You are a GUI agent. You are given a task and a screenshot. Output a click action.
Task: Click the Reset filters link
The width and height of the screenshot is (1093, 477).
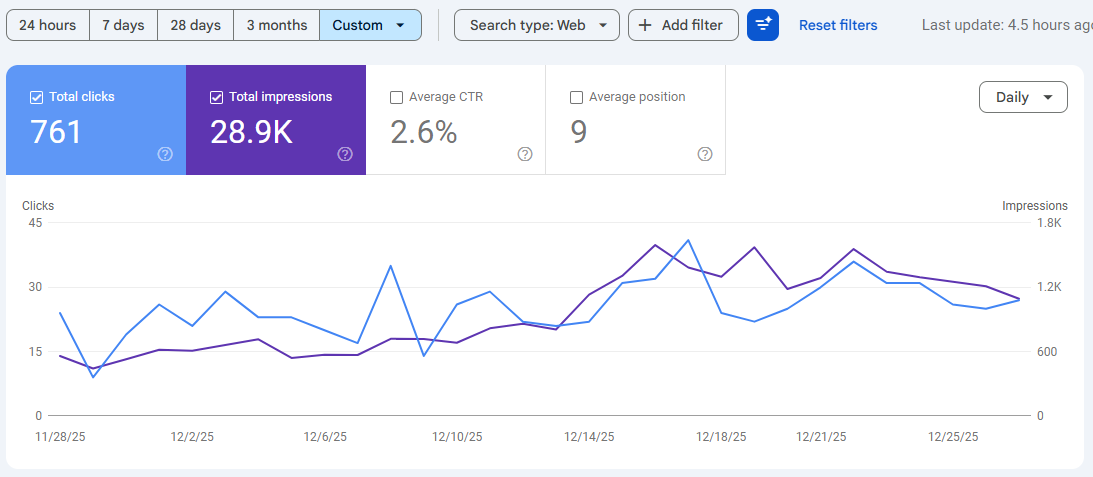pos(838,25)
